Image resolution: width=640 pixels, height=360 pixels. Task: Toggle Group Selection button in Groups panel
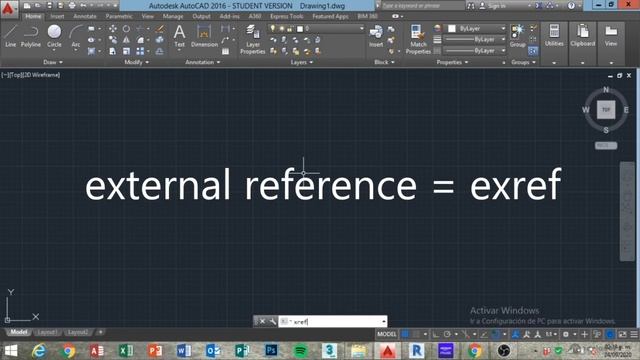pos(533,51)
